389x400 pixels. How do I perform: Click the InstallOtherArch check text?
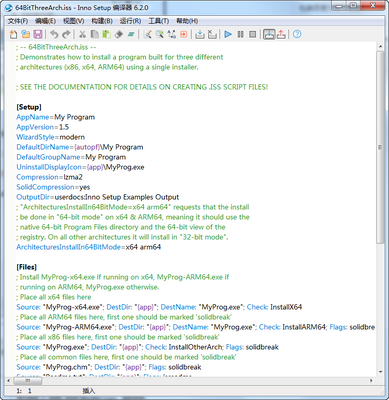195,347
